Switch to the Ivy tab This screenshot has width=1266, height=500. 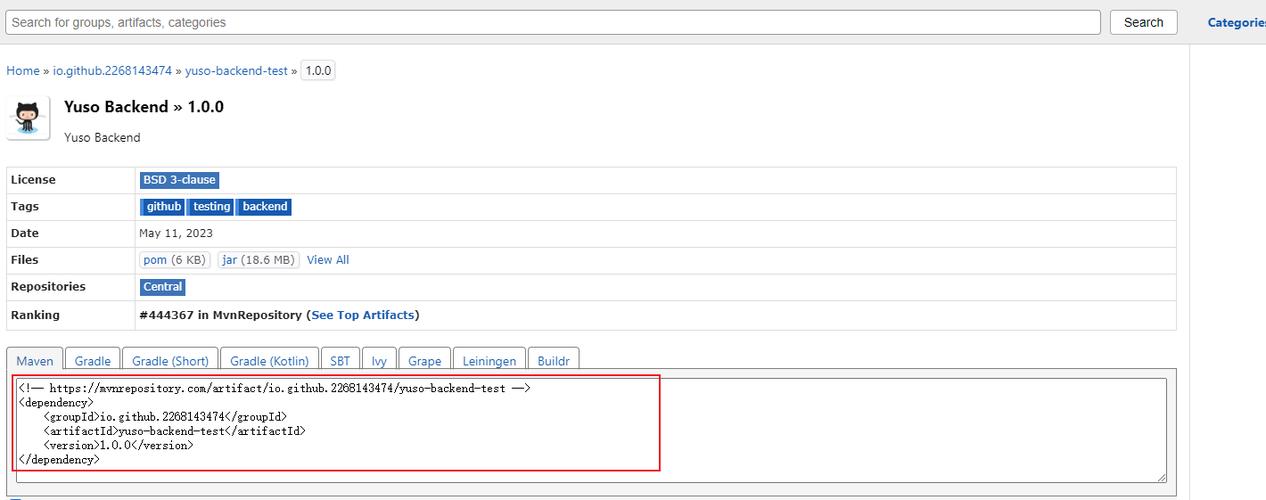pos(379,361)
